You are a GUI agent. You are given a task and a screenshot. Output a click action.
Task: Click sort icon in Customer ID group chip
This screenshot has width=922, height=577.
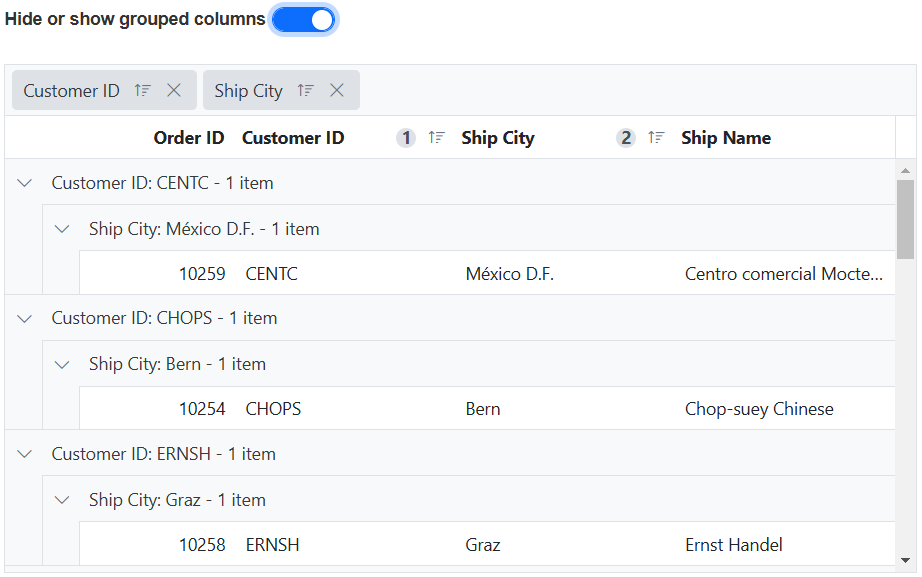pos(142,90)
